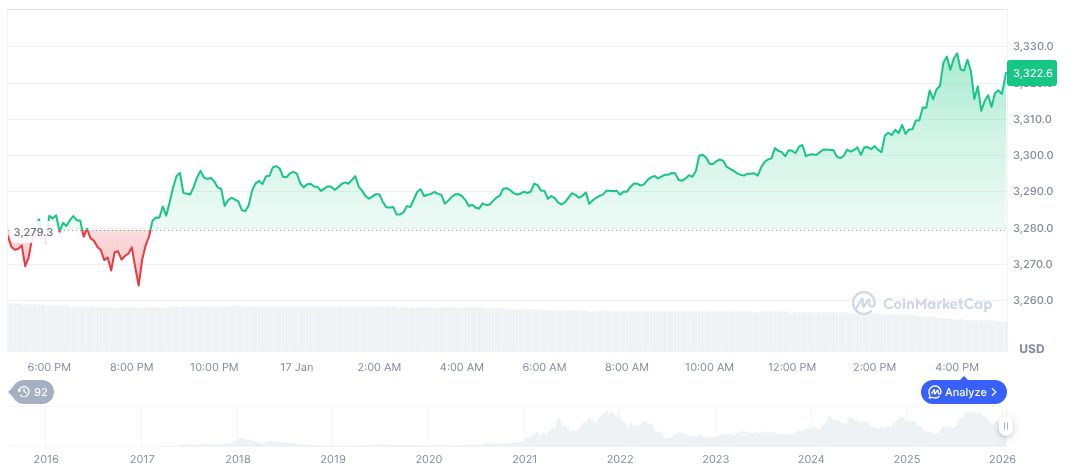Click the history clock icon showing 92
Viewport: 1072px width, 470px height.
point(23,392)
